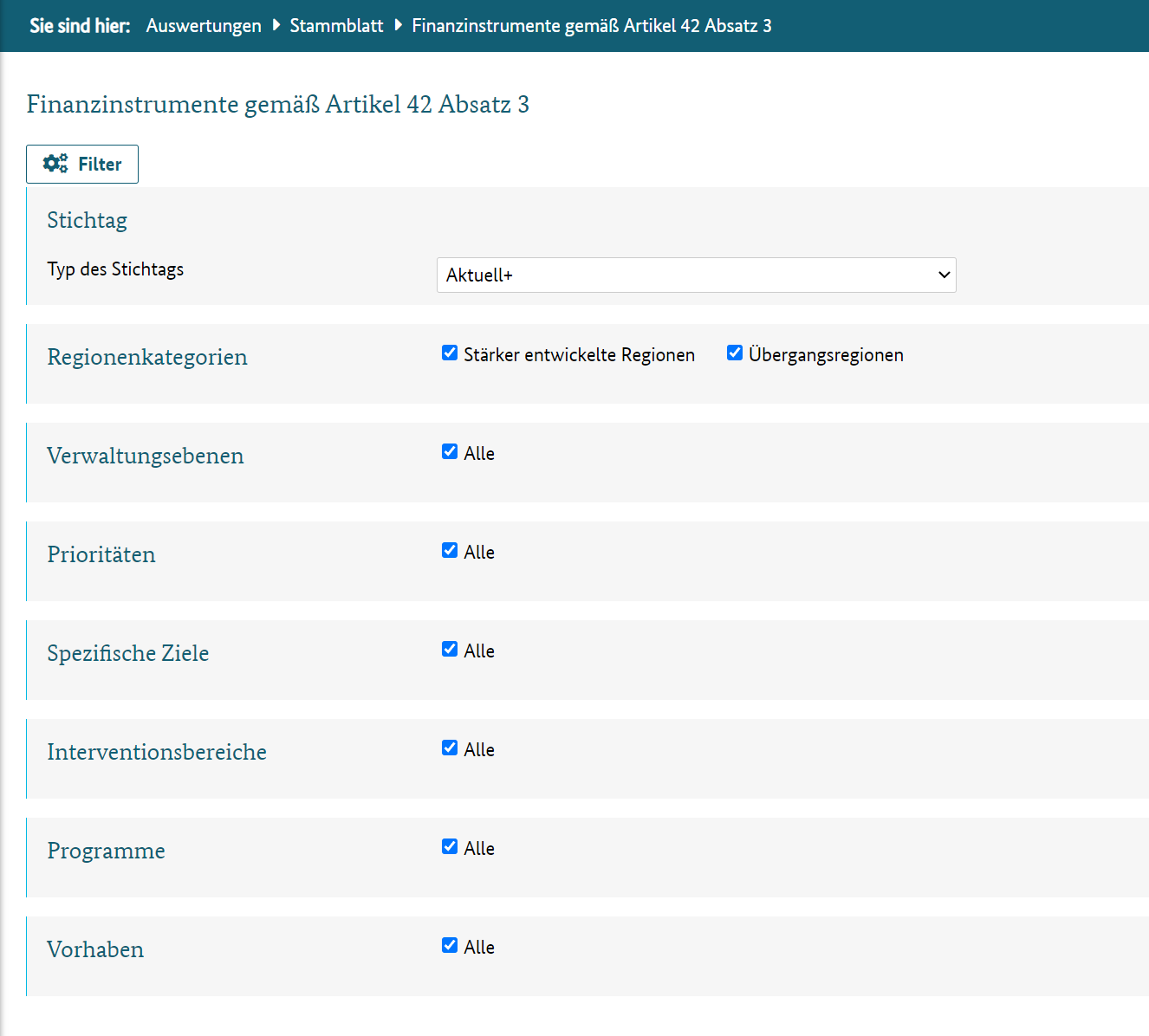Toggle Alle checkbox for Programme
This screenshot has height=1036, width=1149.
[450, 846]
